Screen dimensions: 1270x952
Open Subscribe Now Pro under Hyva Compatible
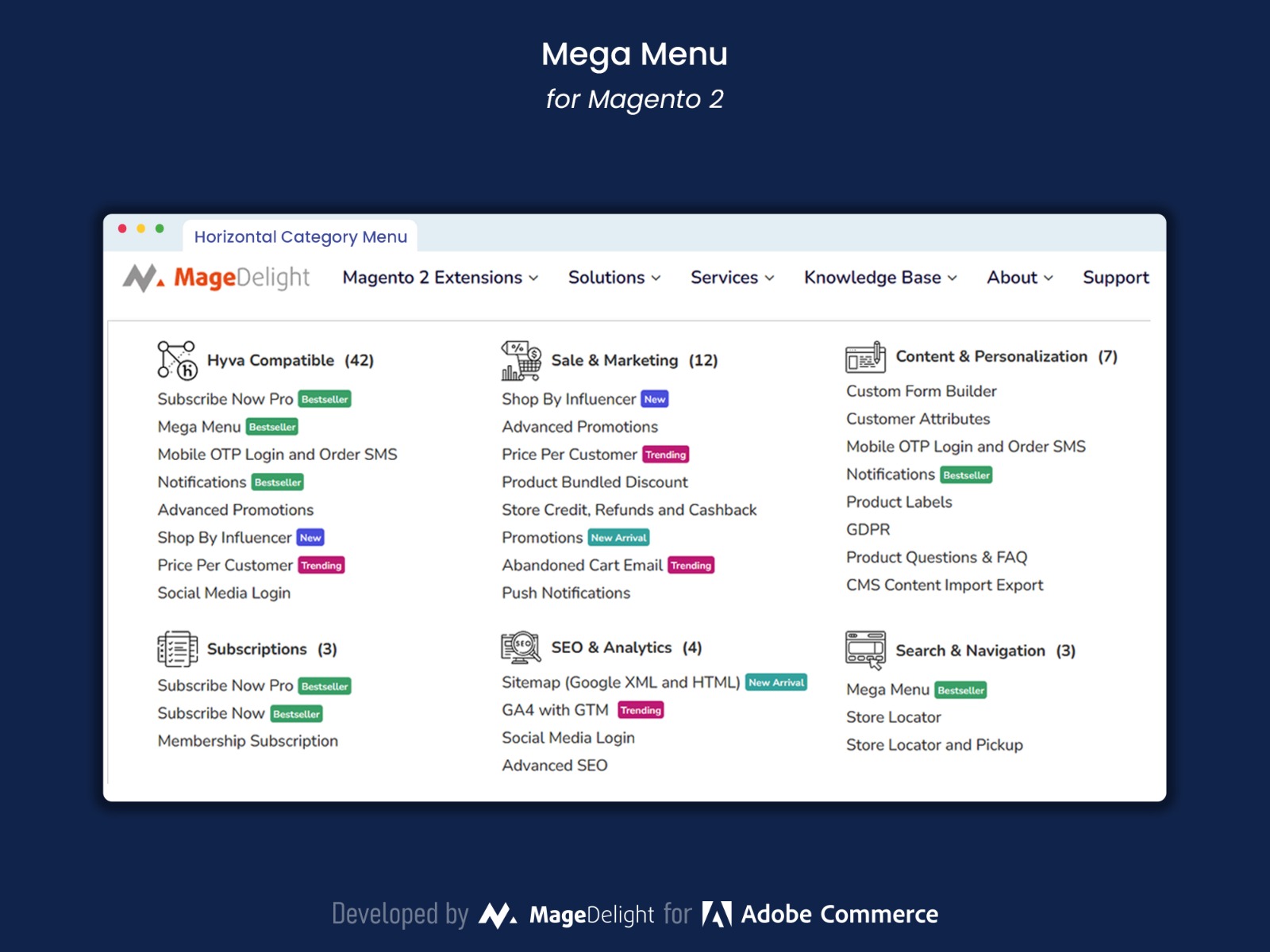[225, 399]
